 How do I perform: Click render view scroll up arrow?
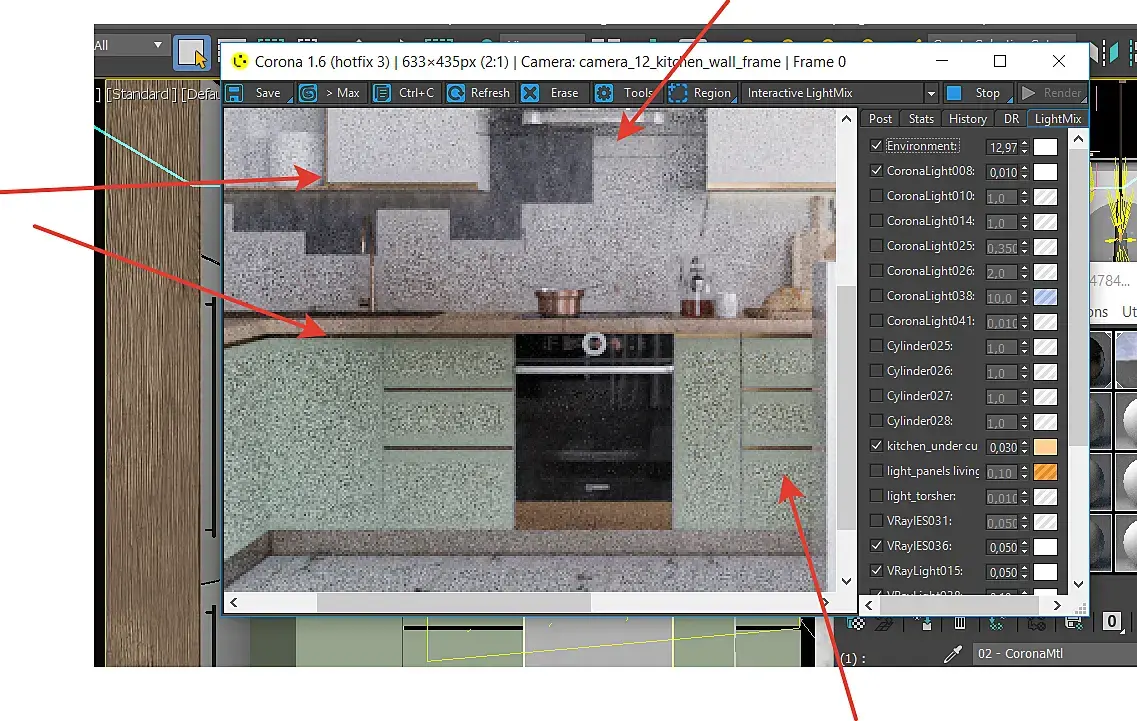846,118
